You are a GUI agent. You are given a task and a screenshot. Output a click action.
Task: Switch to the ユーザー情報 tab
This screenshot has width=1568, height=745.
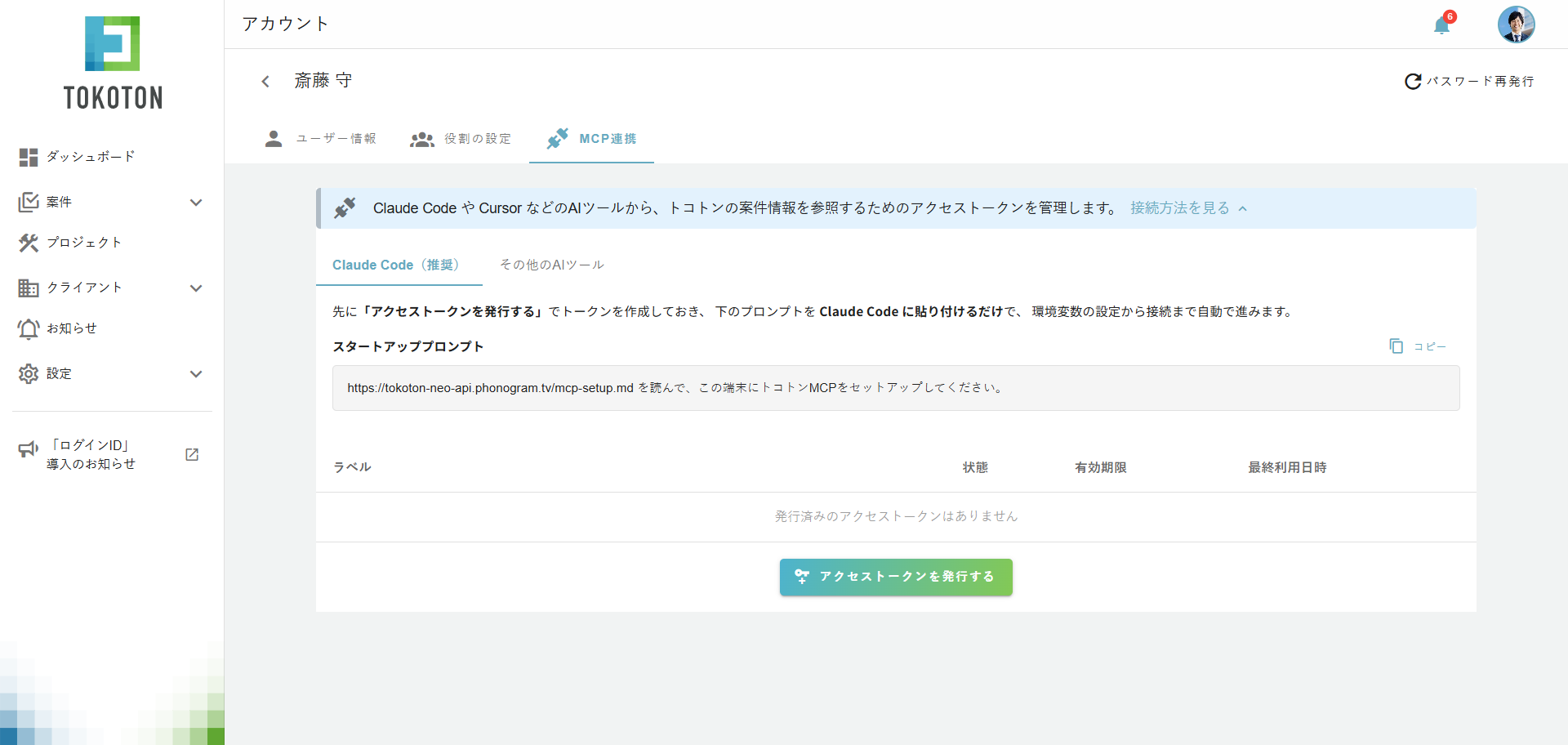click(321, 139)
